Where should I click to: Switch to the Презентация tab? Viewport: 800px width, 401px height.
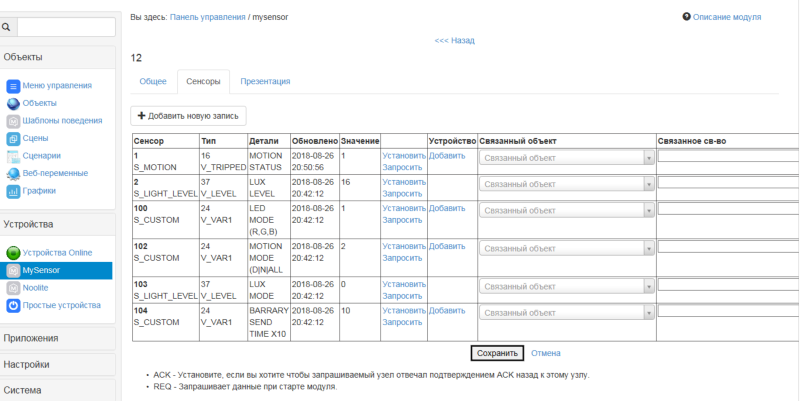pyautogui.click(x=266, y=82)
